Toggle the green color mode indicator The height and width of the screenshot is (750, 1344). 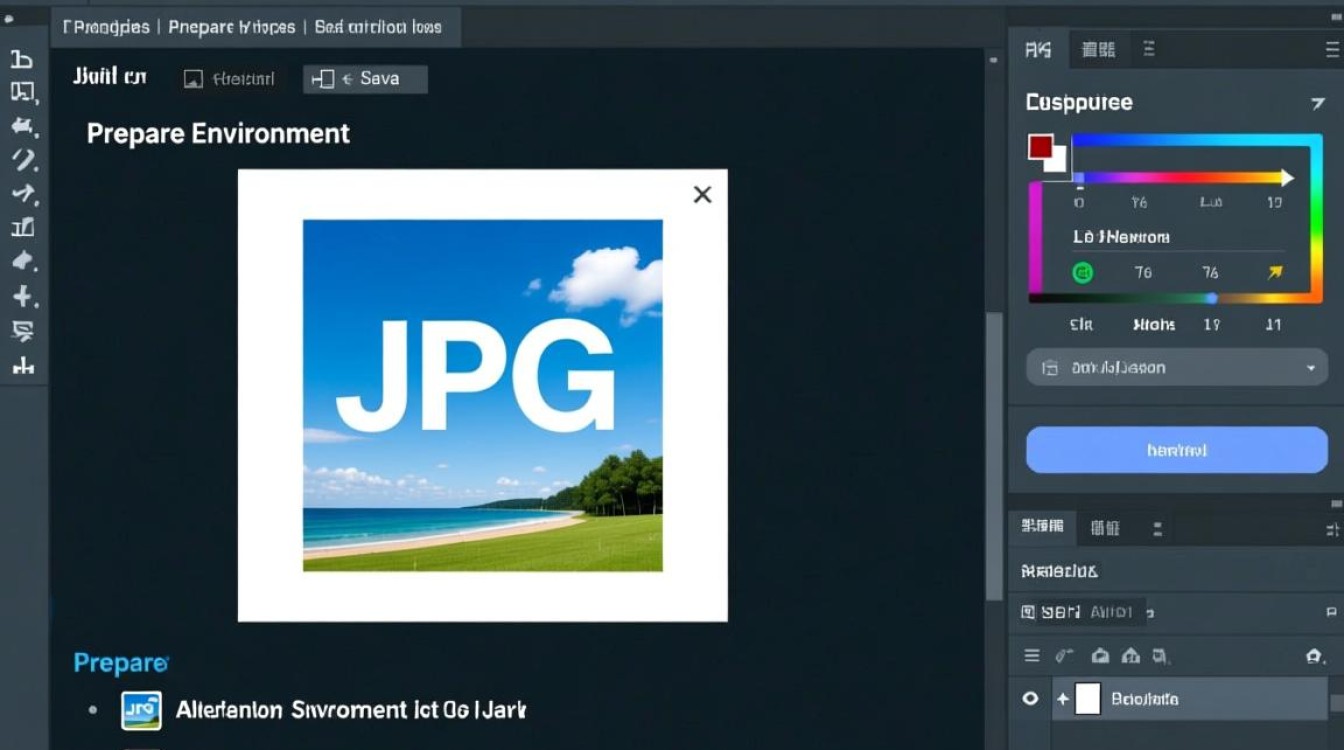[x=1081, y=271]
